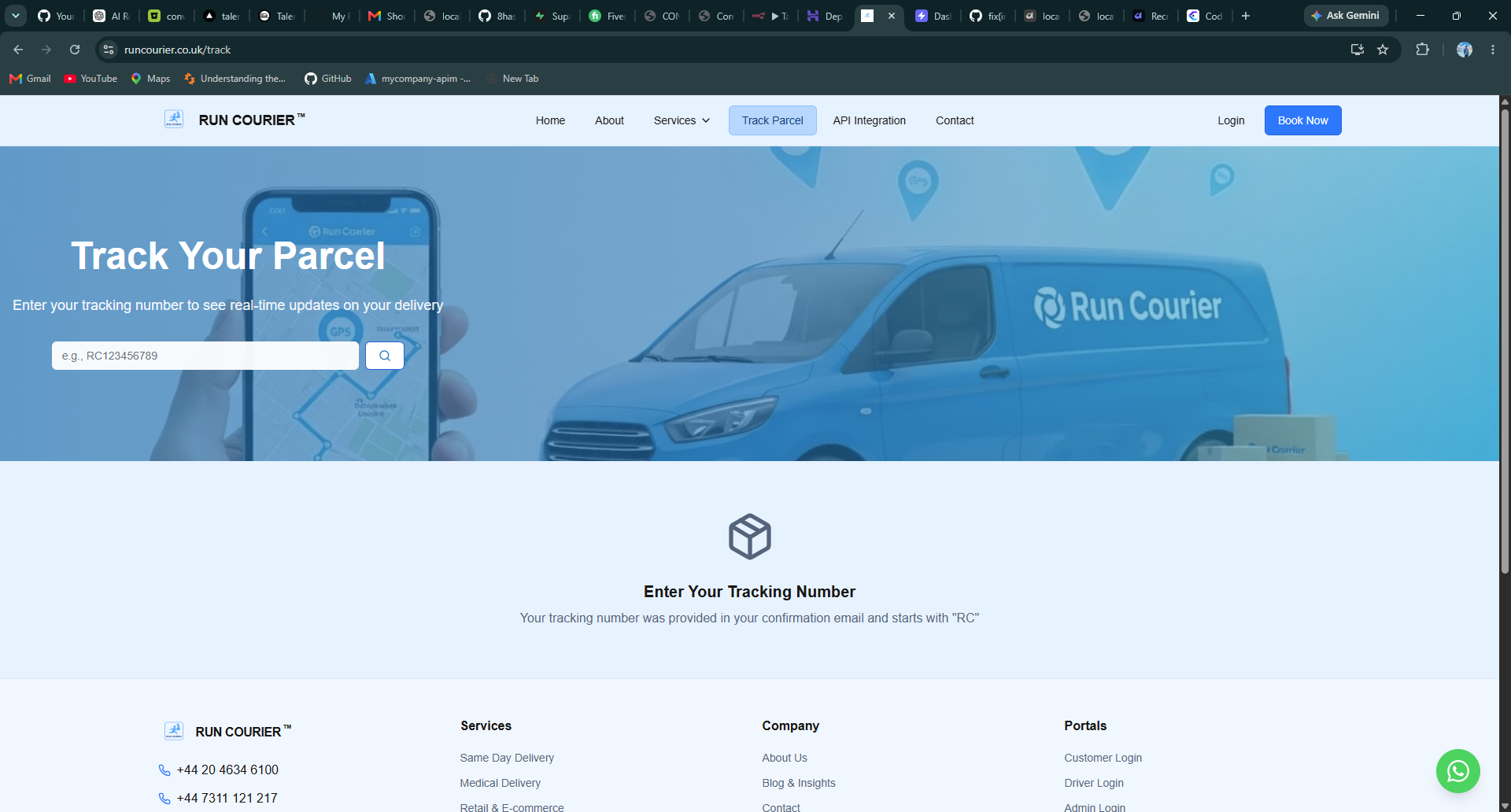Switch to the 'fix(ir' GitHub browser tab

click(988, 16)
